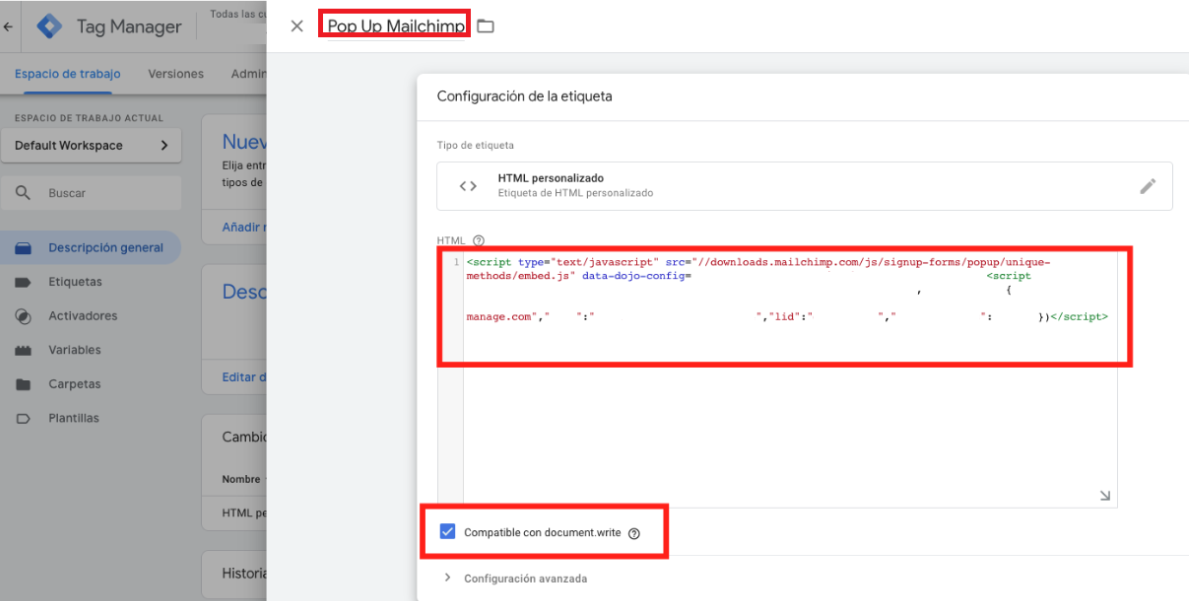
Task: Click the Activadores circle icon
Action: click(24, 317)
